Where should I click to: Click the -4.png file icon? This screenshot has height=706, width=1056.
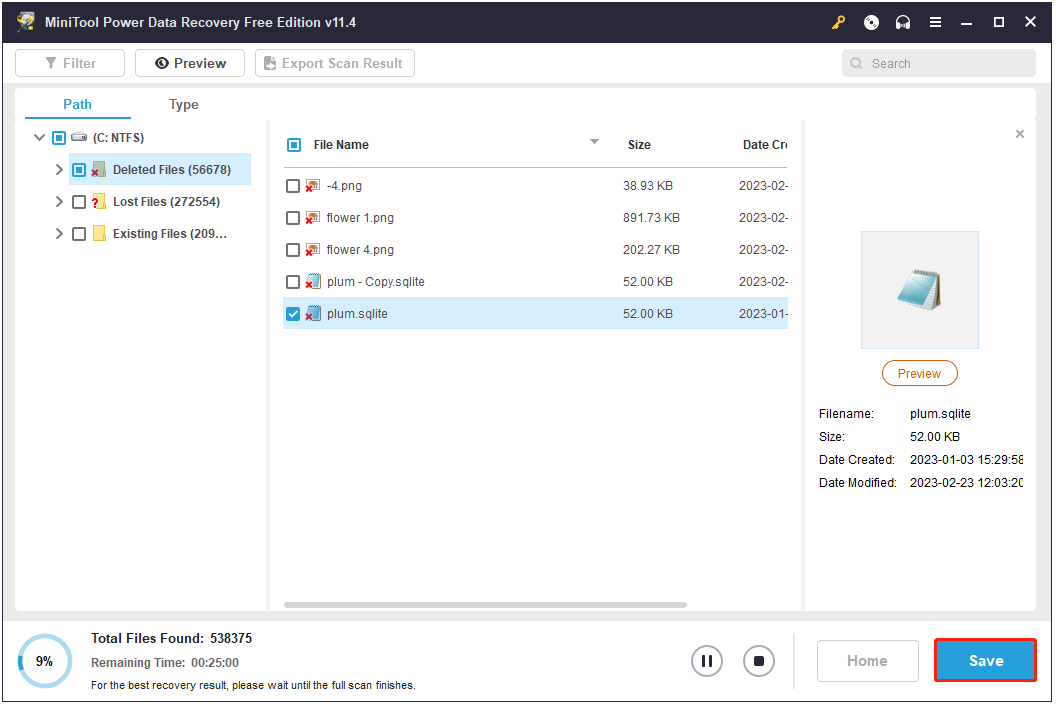coord(312,186)
